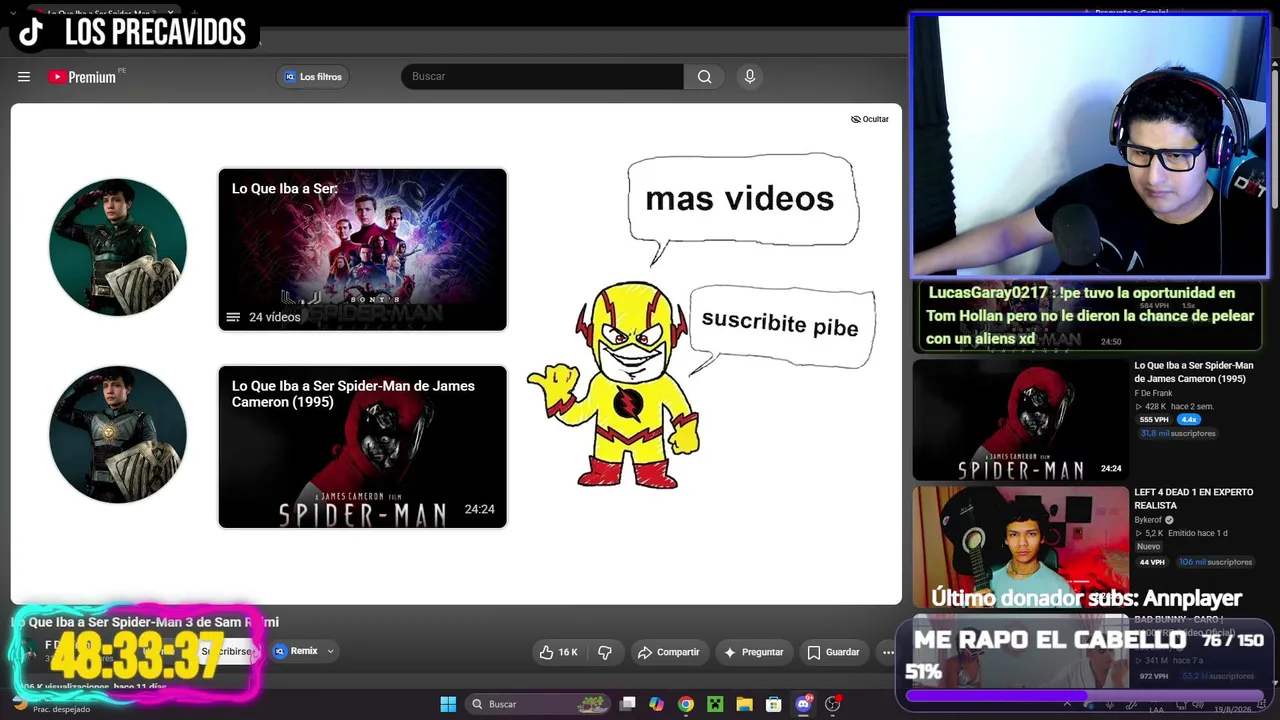1280x720 pixels.
Task: Open Microsoft Store from the taskbar
Action: coord(773,704)
